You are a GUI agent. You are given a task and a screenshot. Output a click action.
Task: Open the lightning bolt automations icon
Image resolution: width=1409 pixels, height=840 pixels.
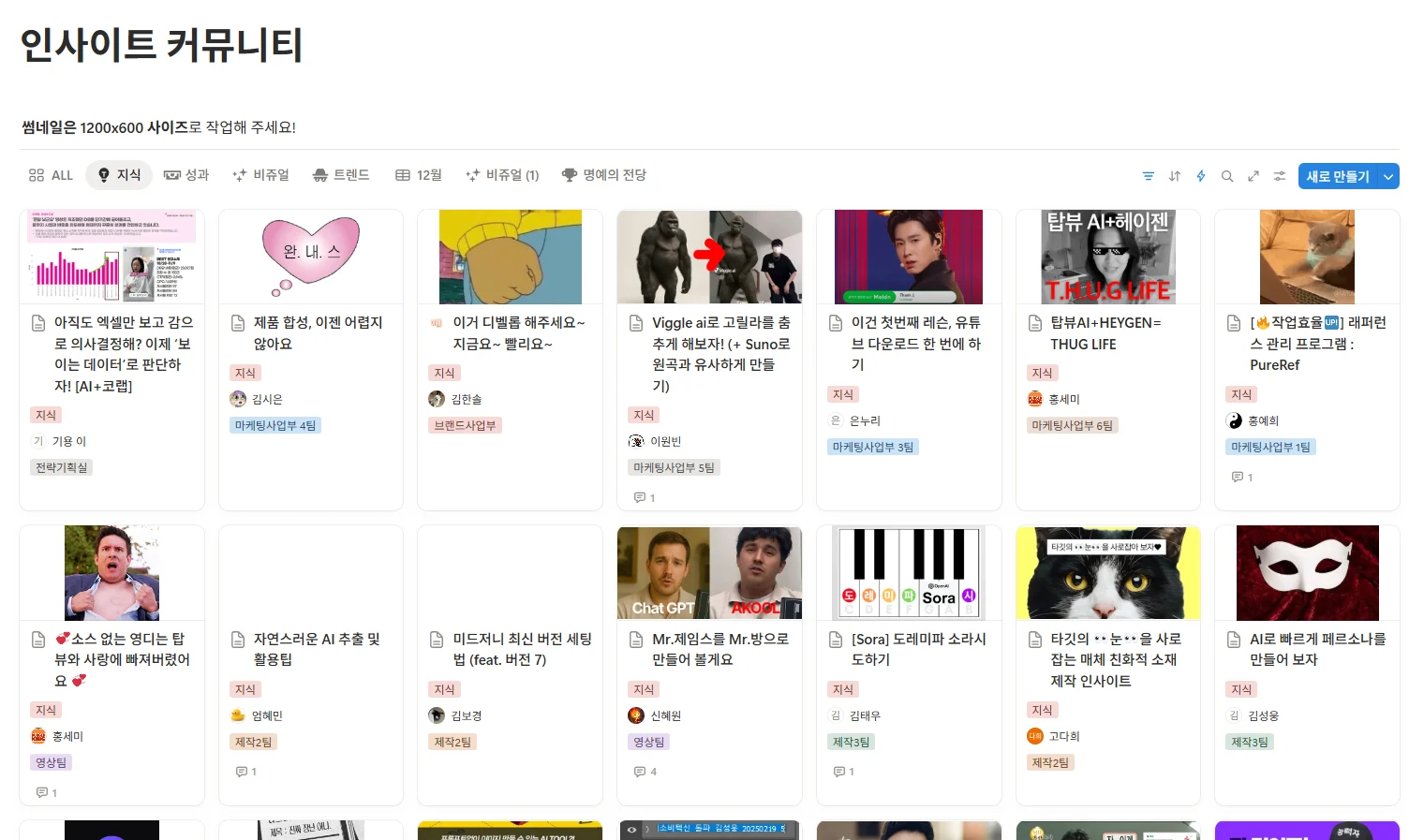(x=1201, y=176)
